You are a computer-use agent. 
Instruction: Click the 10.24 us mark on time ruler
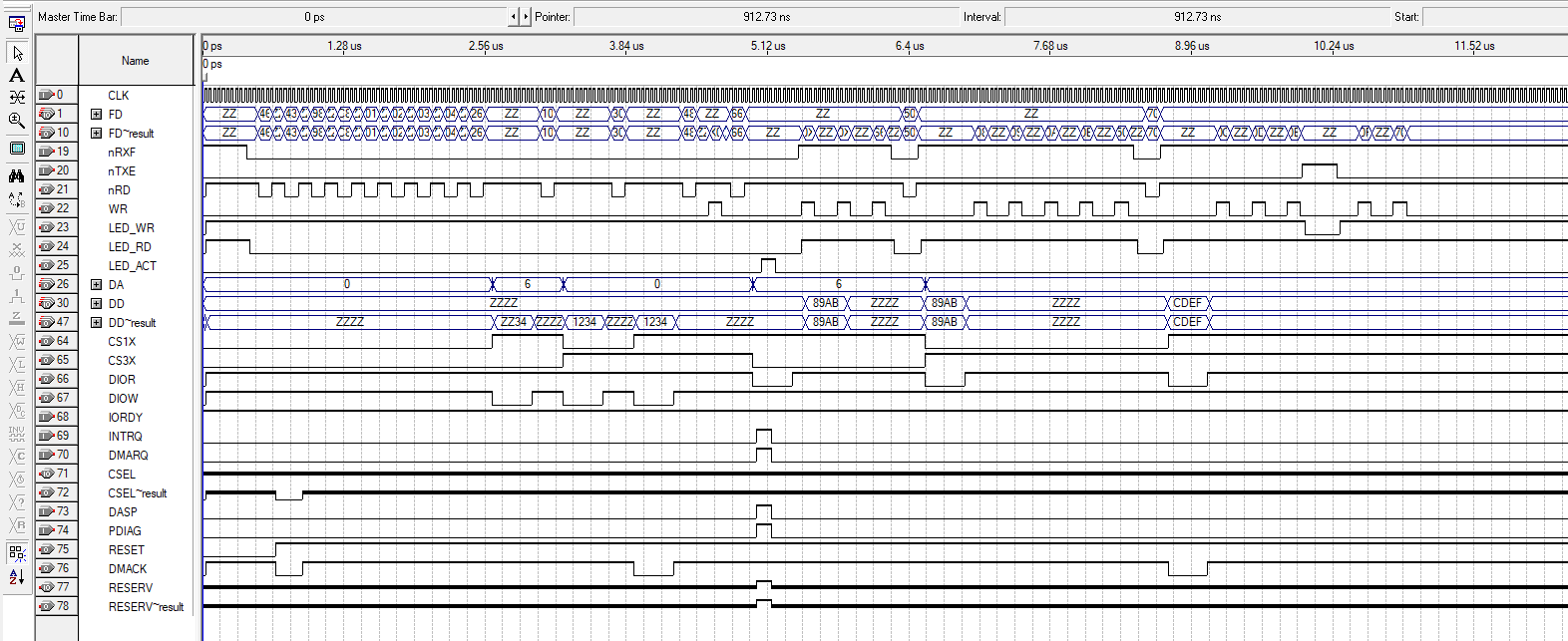[1334, 46]
